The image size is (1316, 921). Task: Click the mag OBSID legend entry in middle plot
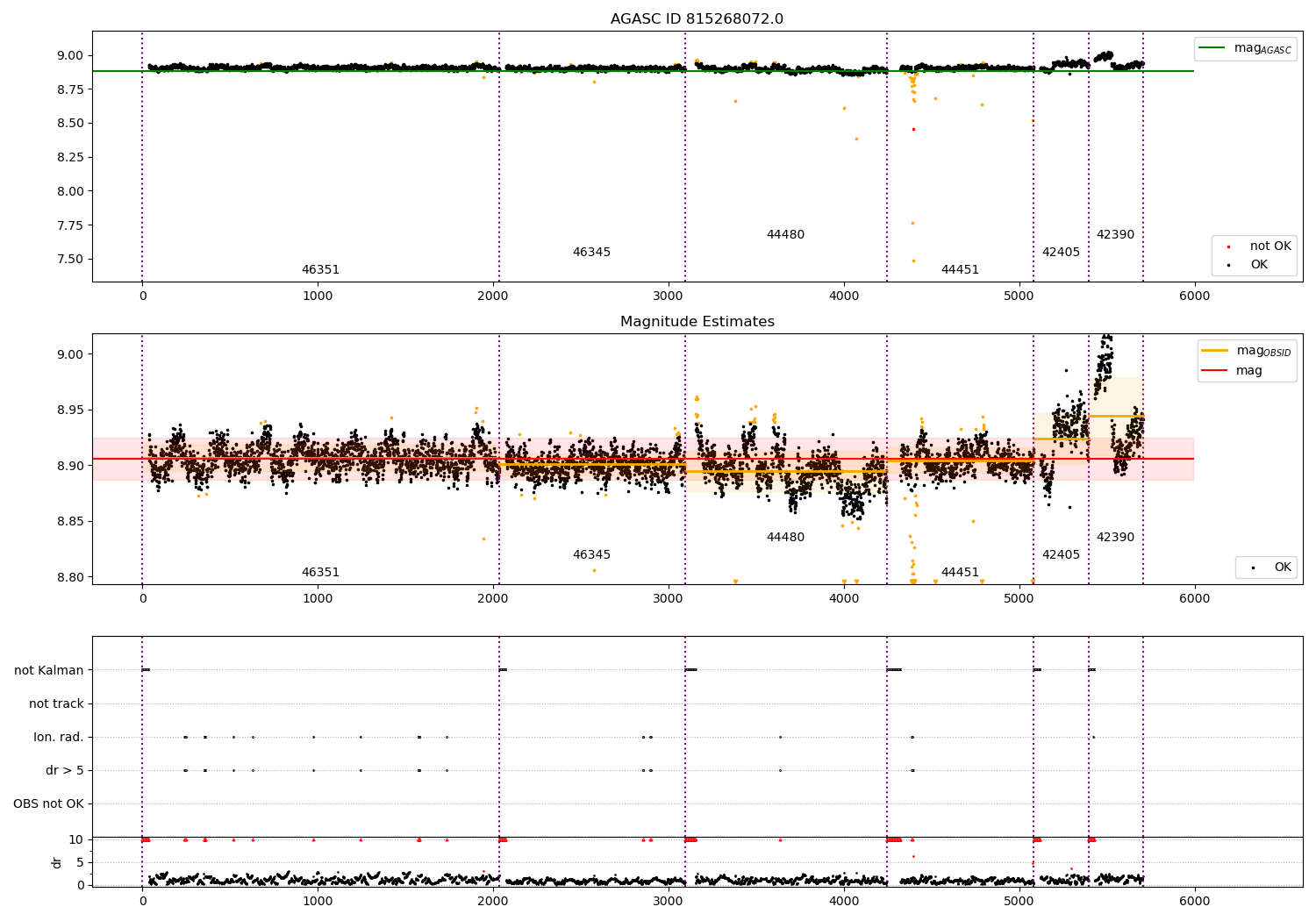coord(1247,351)
